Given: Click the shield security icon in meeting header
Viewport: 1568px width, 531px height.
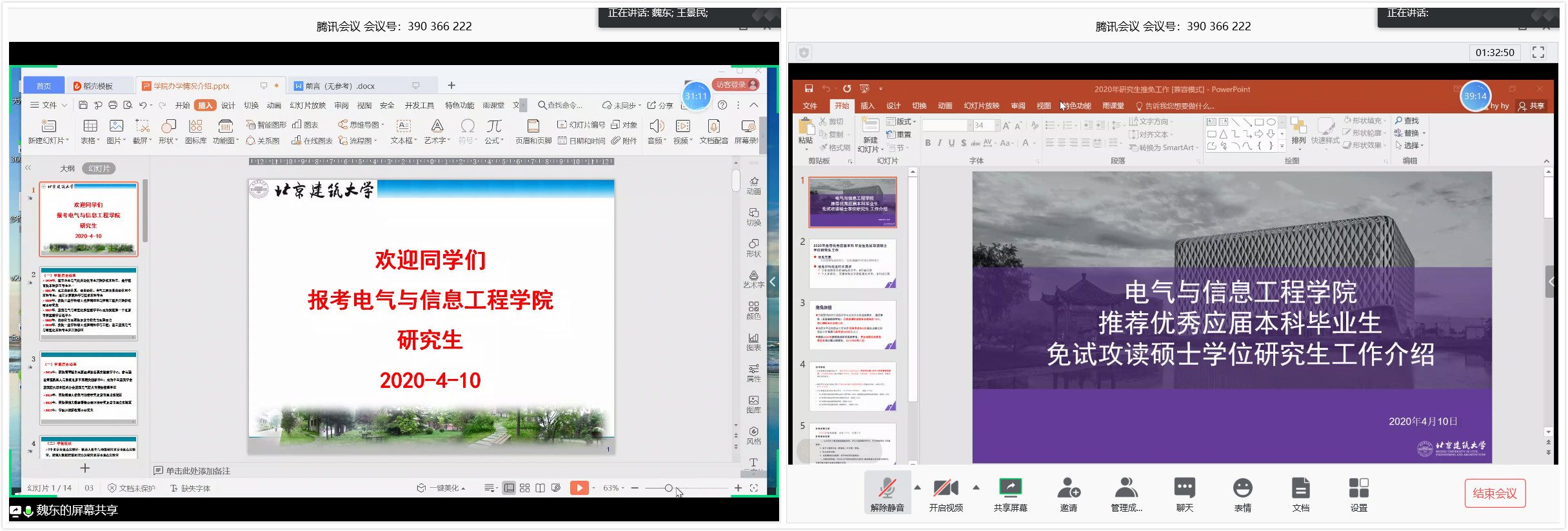Looking at the screenshot, I should (x=804, y=53).
